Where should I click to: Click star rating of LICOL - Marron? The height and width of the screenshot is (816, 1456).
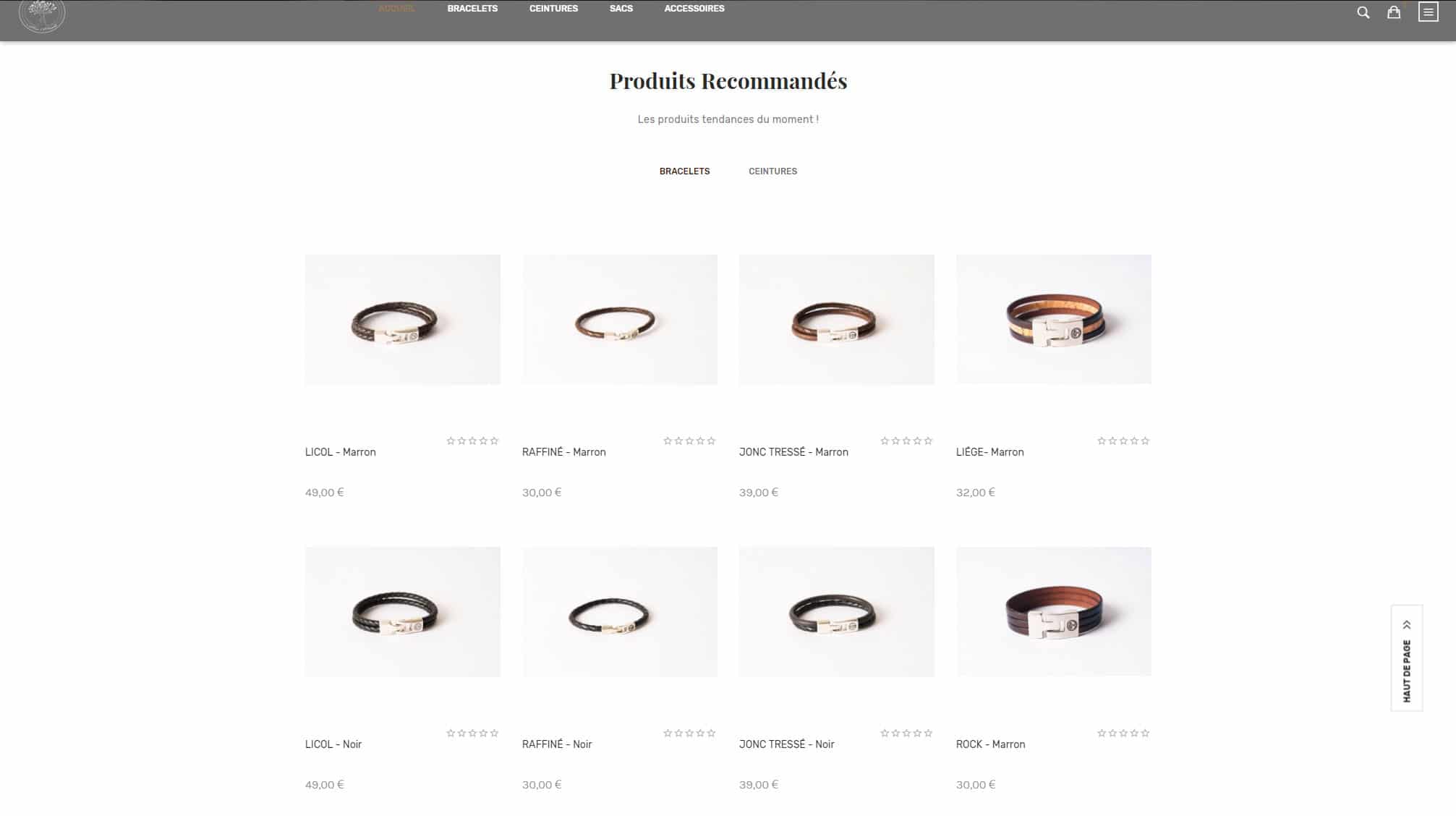472,441
